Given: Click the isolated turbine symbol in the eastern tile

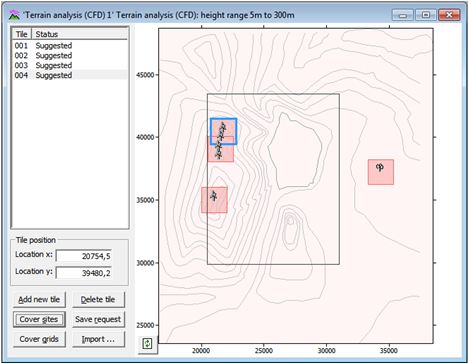Looking at the screenshot, I should pos(380,167).
